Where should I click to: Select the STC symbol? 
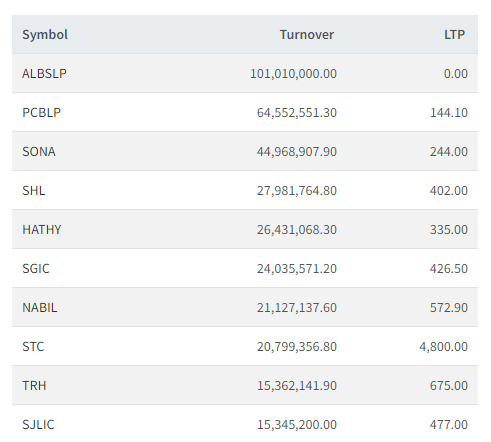[33, 347]
